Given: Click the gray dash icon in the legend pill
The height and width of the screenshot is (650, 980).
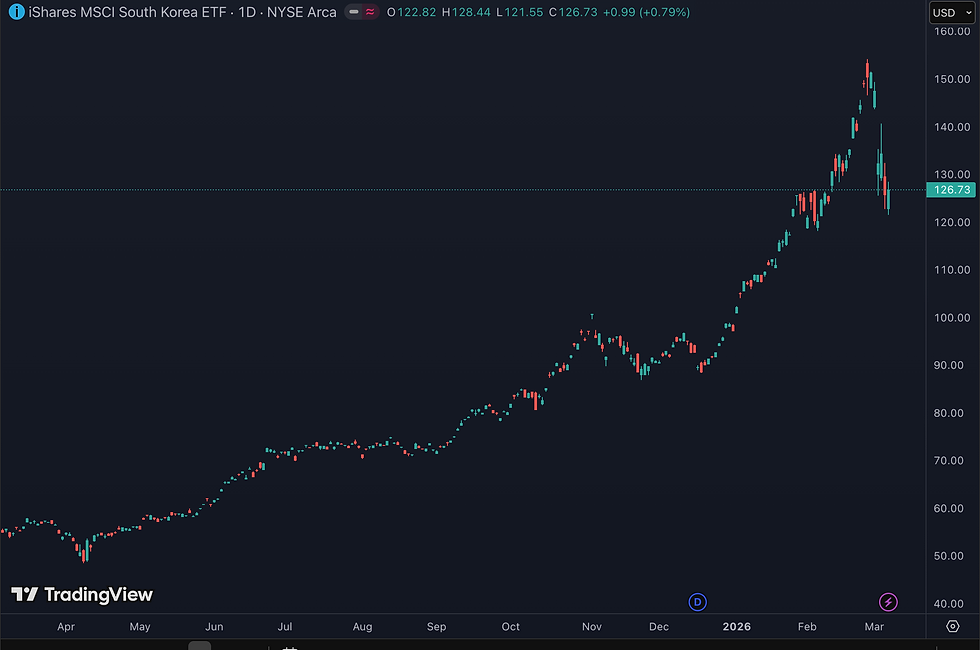Looking at the screenshot, I should 354,12.
